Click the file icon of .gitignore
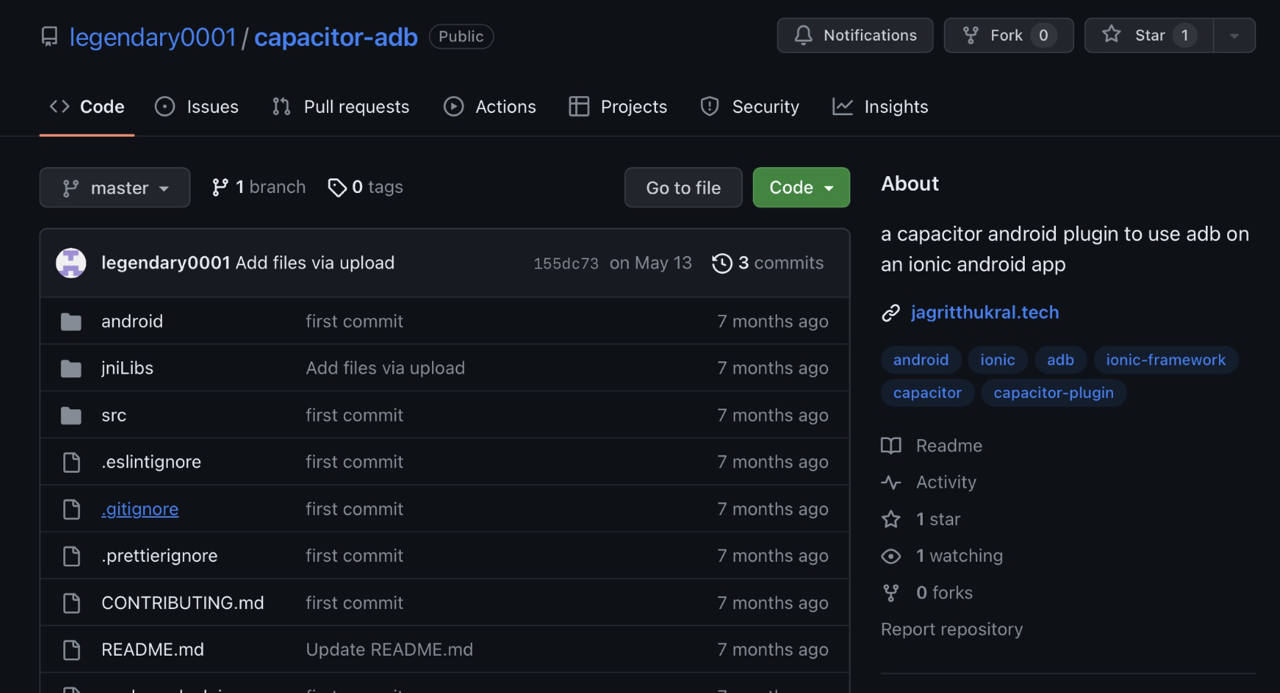 tap(71, 509)
